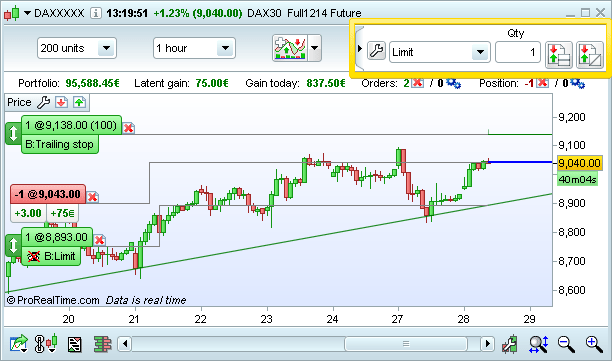
Task: Close the -1 @9,043.00 position
Action: click(x=93, y=197)
